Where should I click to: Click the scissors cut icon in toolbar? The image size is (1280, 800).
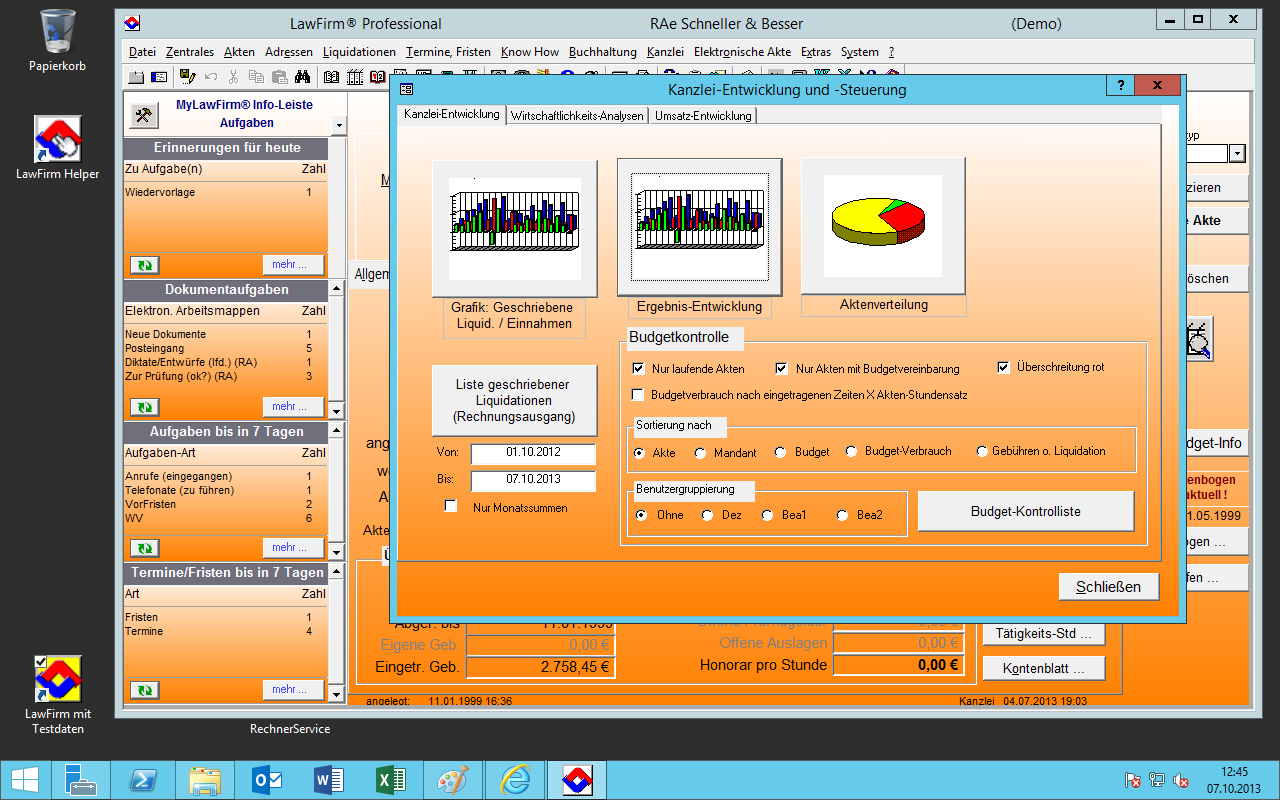[233, 77]
